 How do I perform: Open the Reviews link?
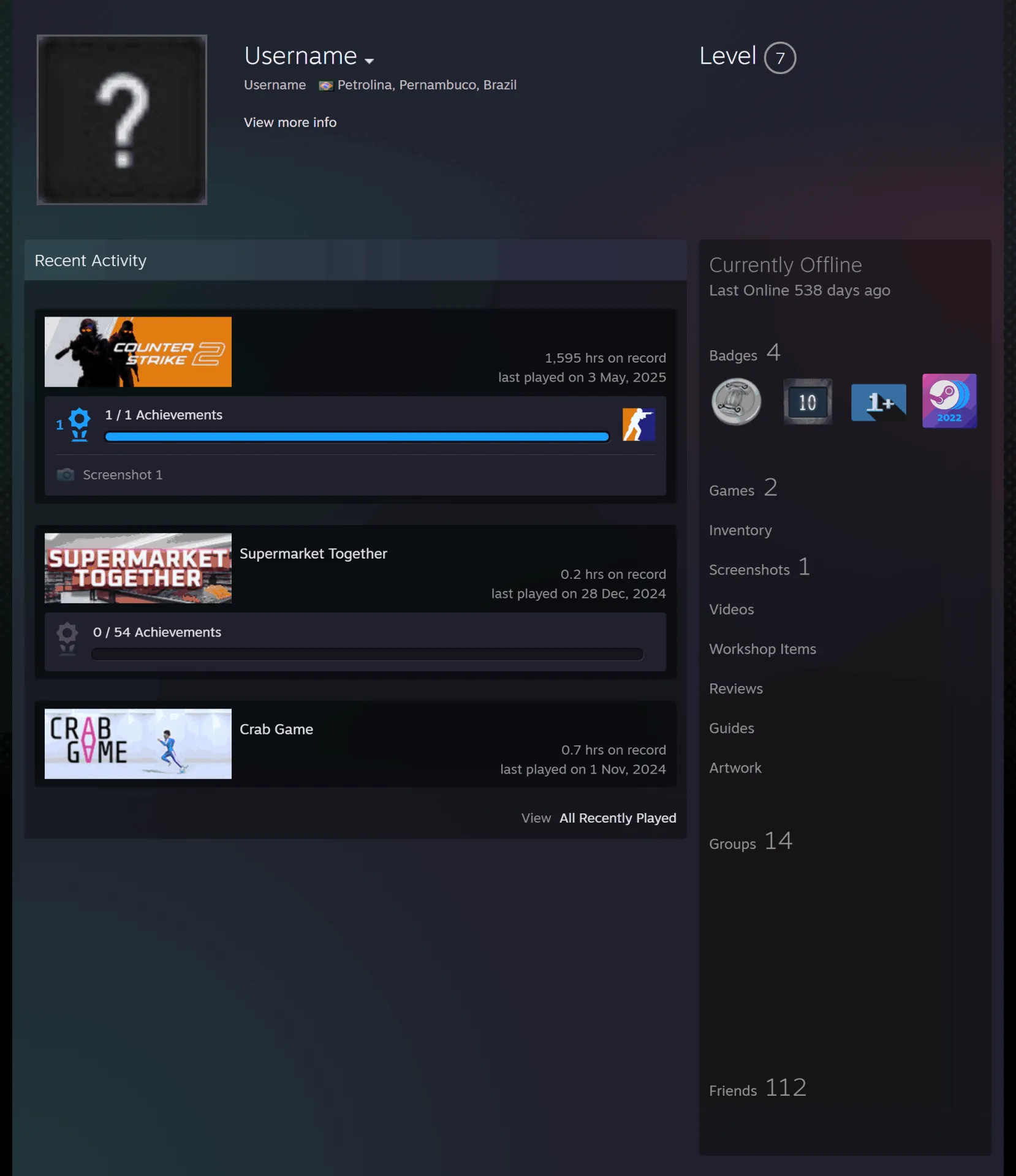click(x=736, y=689)
